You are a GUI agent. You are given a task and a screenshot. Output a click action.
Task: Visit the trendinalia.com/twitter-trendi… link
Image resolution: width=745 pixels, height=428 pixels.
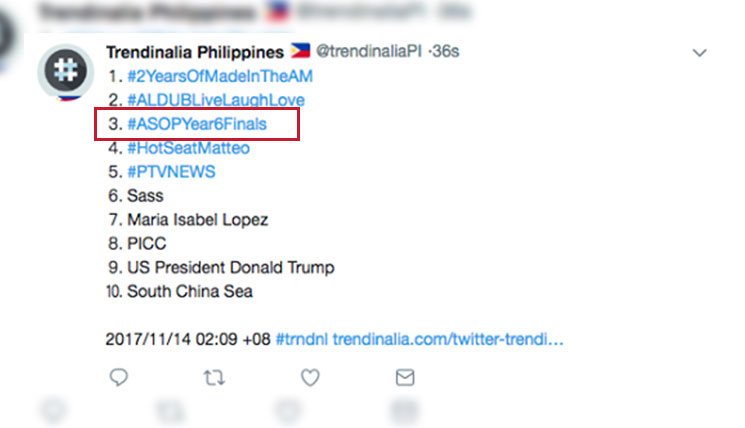(448, 340)
